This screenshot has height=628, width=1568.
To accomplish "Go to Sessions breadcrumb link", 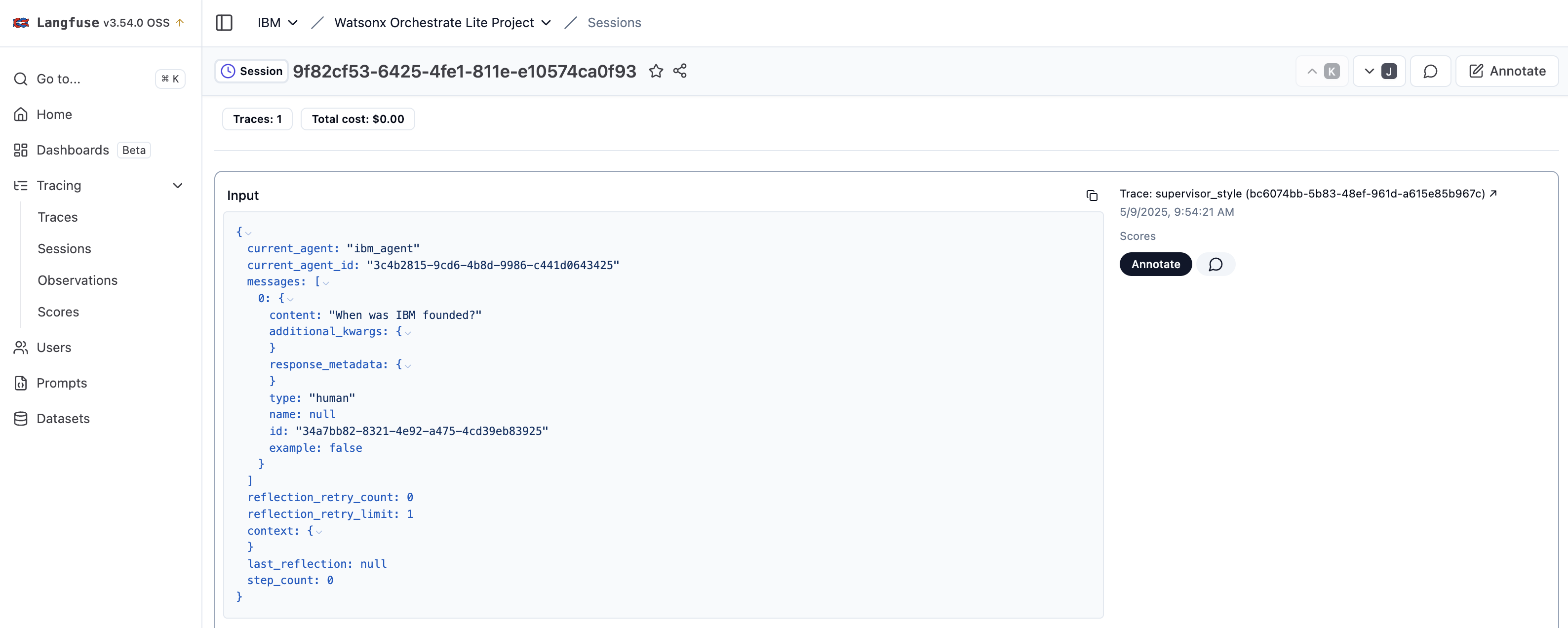I will coord(614,23).
